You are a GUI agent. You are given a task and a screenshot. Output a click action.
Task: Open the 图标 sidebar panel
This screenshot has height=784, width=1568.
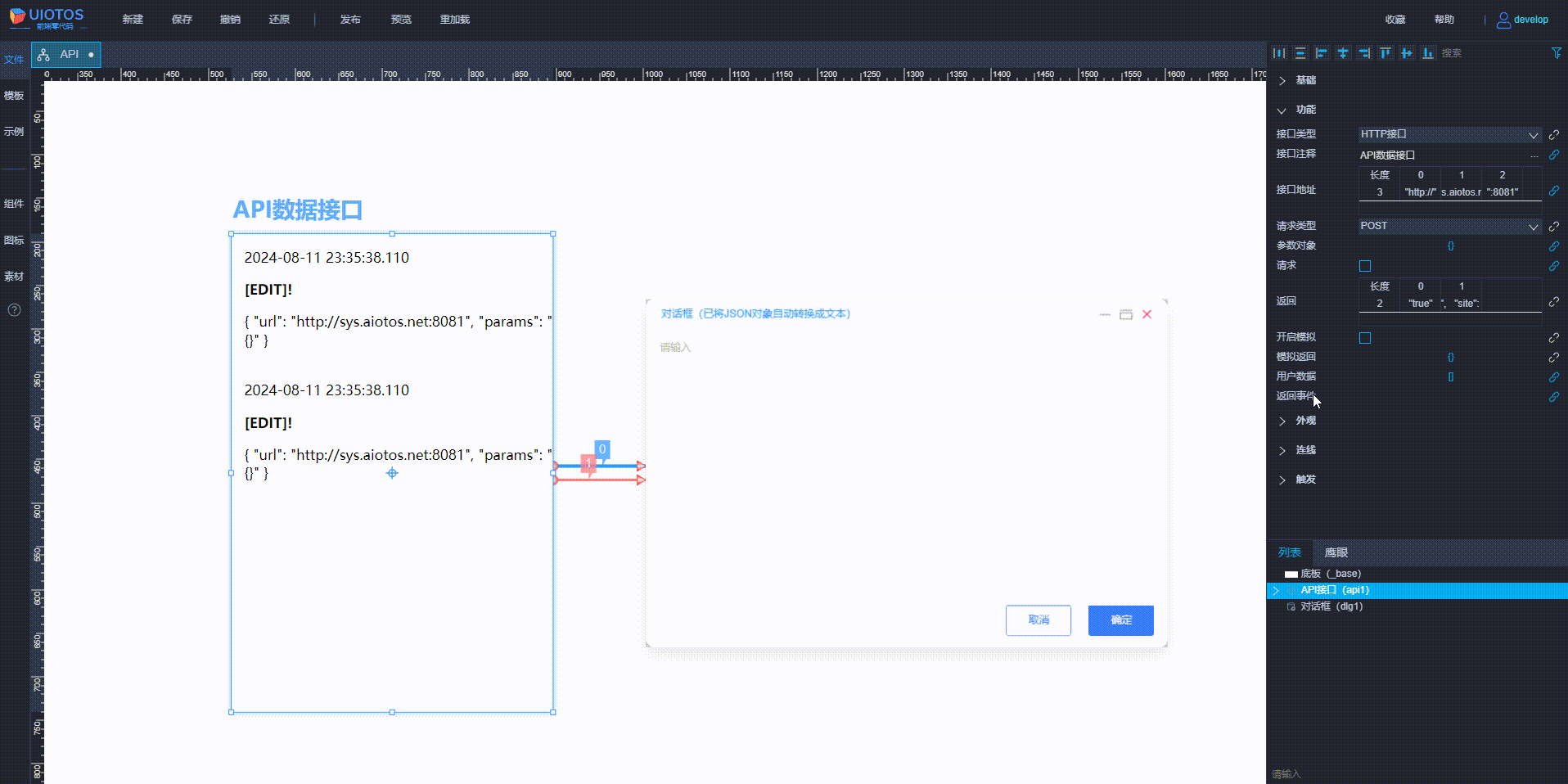click(x=14, y=241)
